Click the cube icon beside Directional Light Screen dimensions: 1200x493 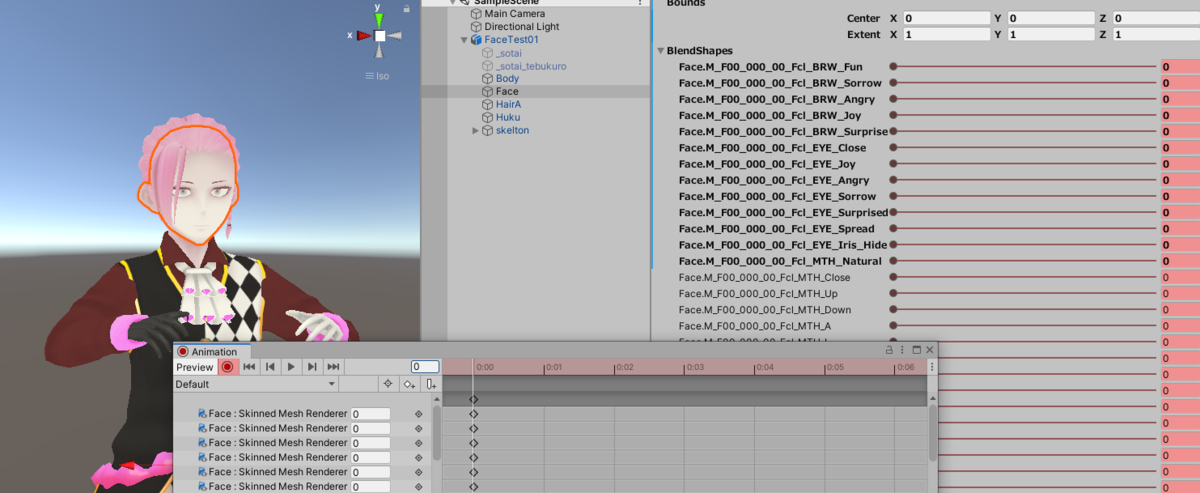(x=476, y=27)
